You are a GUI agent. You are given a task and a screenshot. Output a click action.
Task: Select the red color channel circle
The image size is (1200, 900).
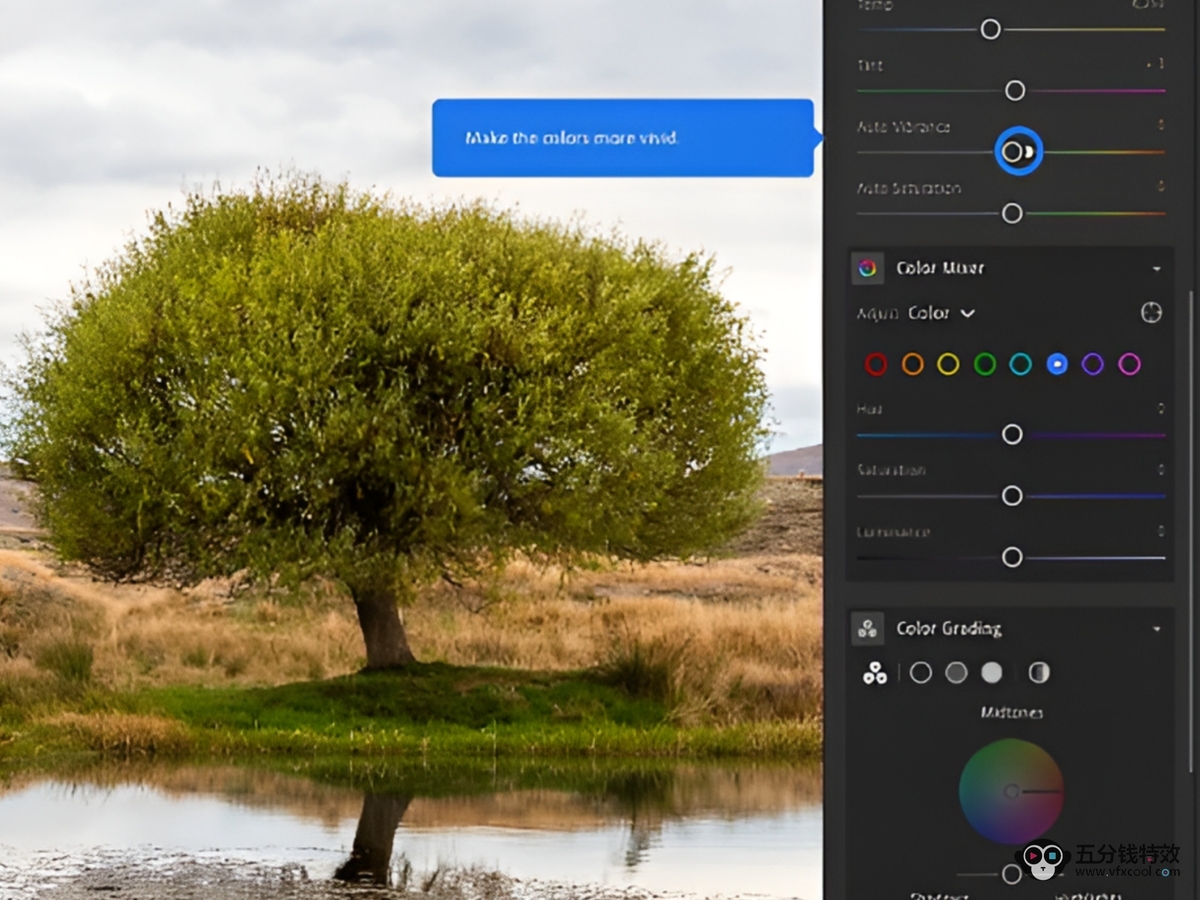tap(876, 364)
